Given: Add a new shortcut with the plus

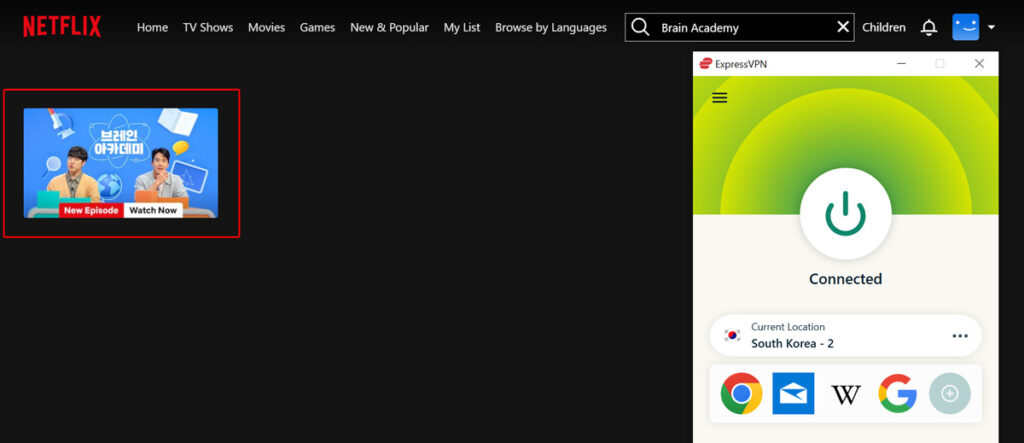Looking at the screenshot, I should 950,393.
